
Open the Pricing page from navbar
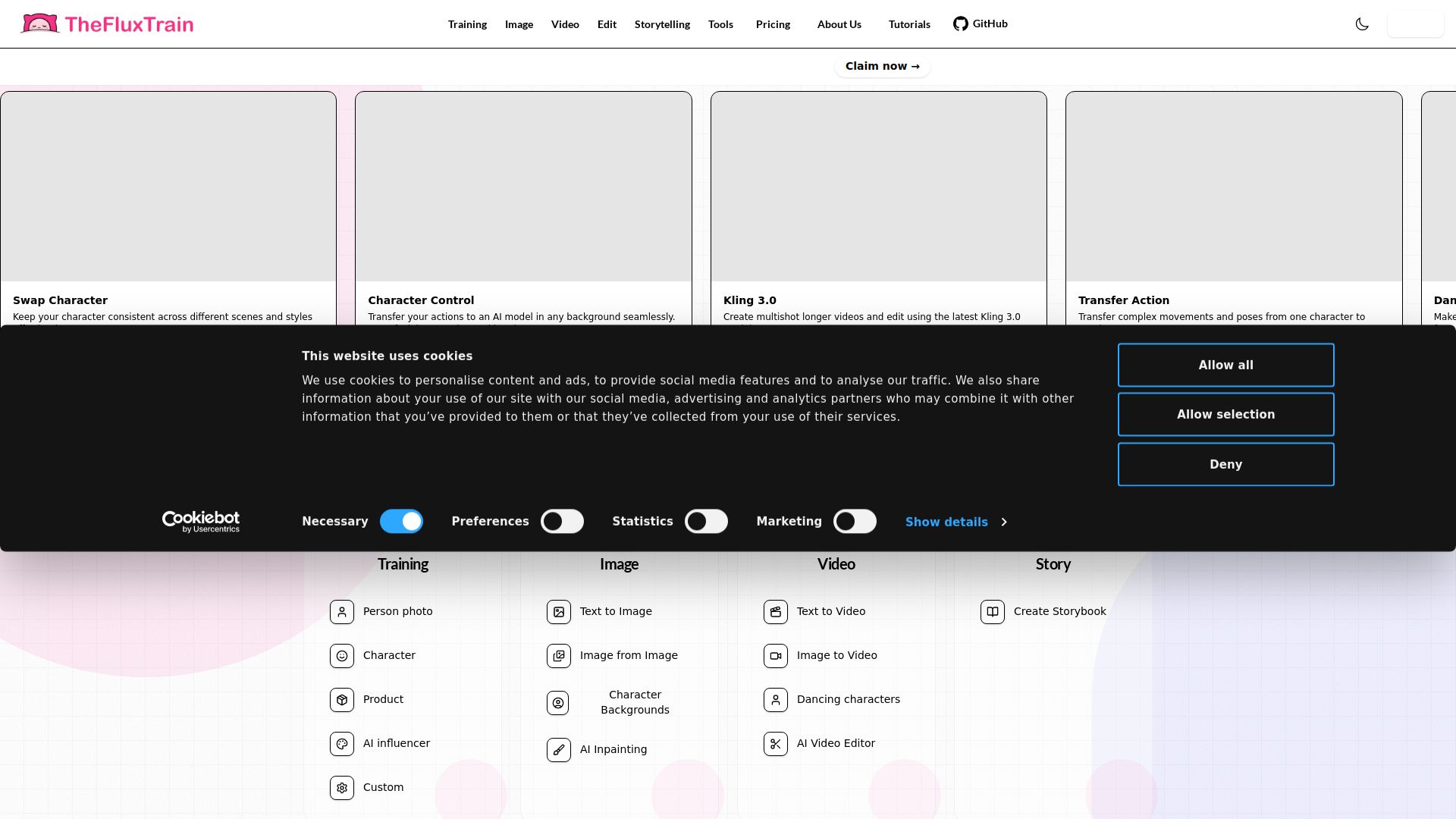(773, 24)
